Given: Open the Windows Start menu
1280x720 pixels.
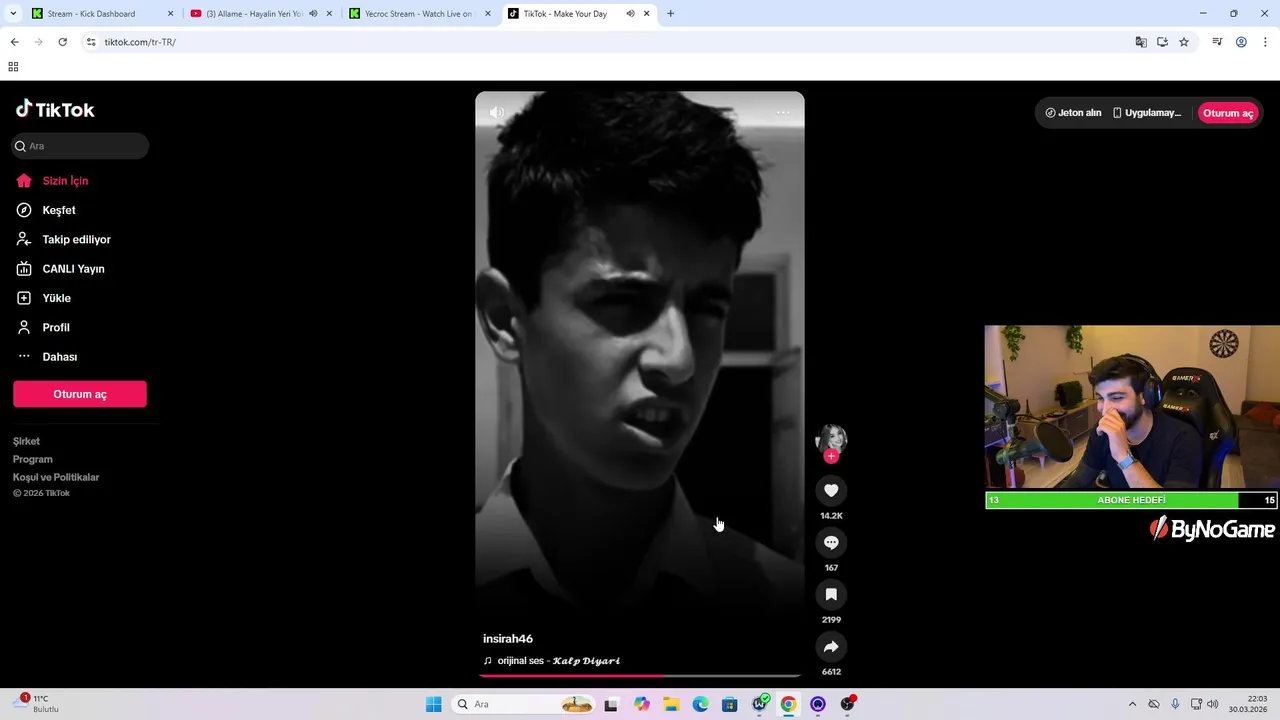Looking at the screenshot, I should tap(433, 704).
